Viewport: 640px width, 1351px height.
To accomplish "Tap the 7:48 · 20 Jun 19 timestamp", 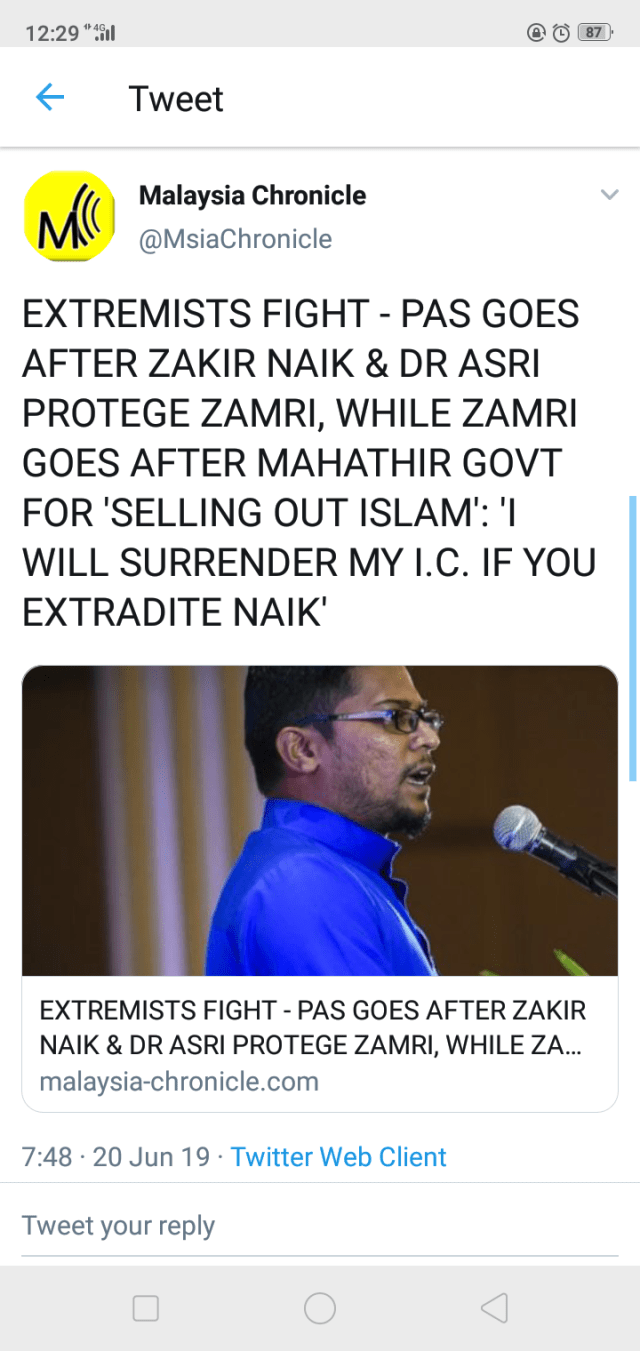I will coord(116,1157).
